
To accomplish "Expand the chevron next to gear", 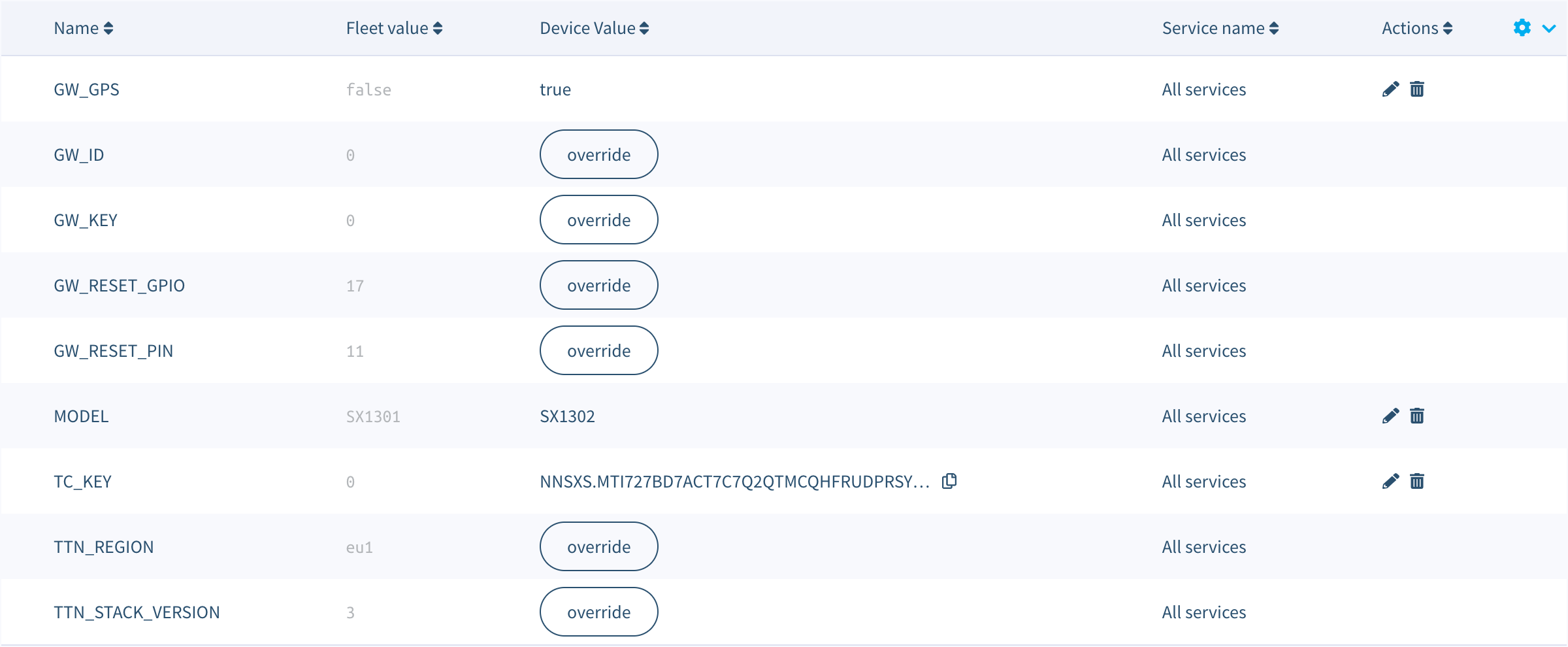I will coord(1549,29).
